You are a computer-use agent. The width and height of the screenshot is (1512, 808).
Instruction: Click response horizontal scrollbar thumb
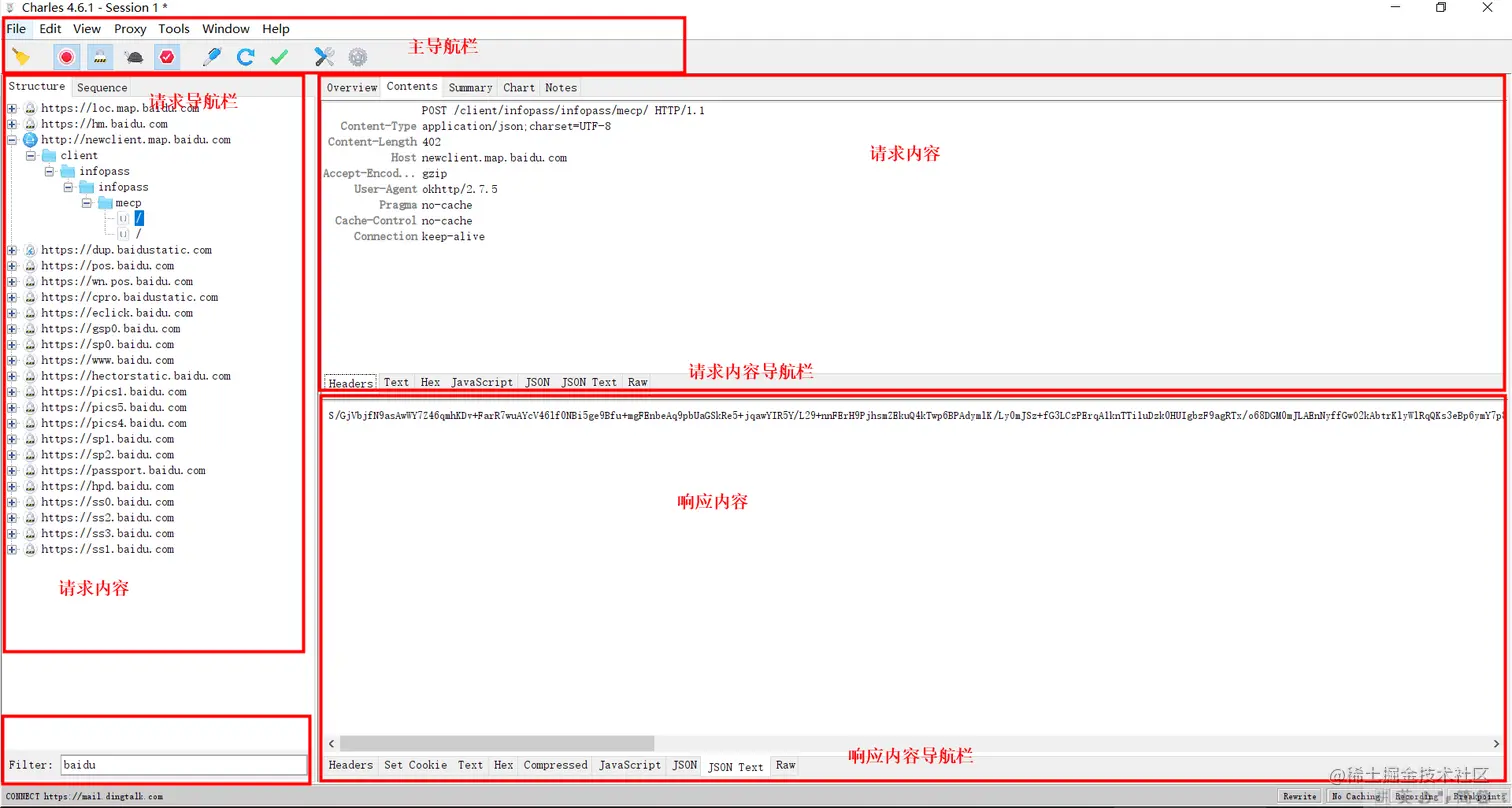pos(497,743)
